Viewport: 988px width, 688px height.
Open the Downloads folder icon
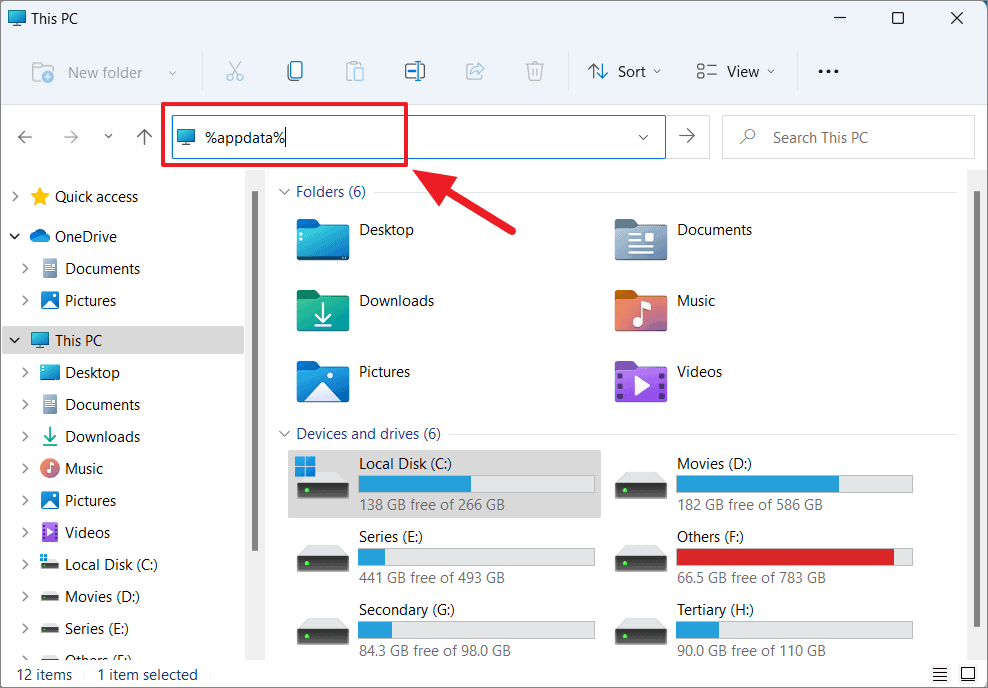click(322, 311)
